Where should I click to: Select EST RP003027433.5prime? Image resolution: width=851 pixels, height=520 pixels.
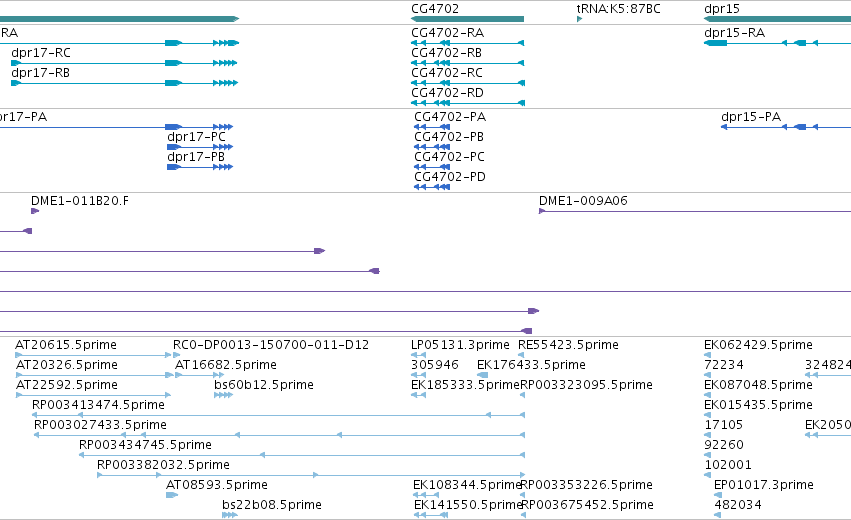(100, 425)
